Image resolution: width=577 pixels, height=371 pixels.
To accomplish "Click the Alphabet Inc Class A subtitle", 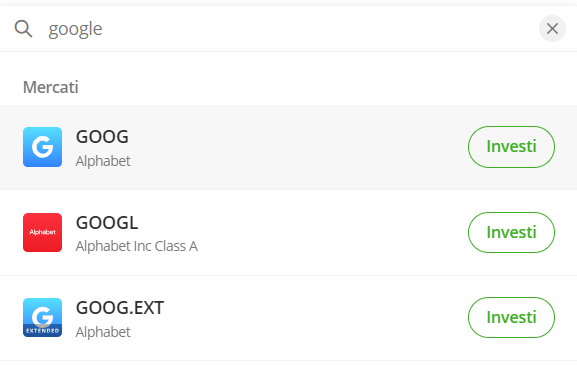I will [137, 246].
